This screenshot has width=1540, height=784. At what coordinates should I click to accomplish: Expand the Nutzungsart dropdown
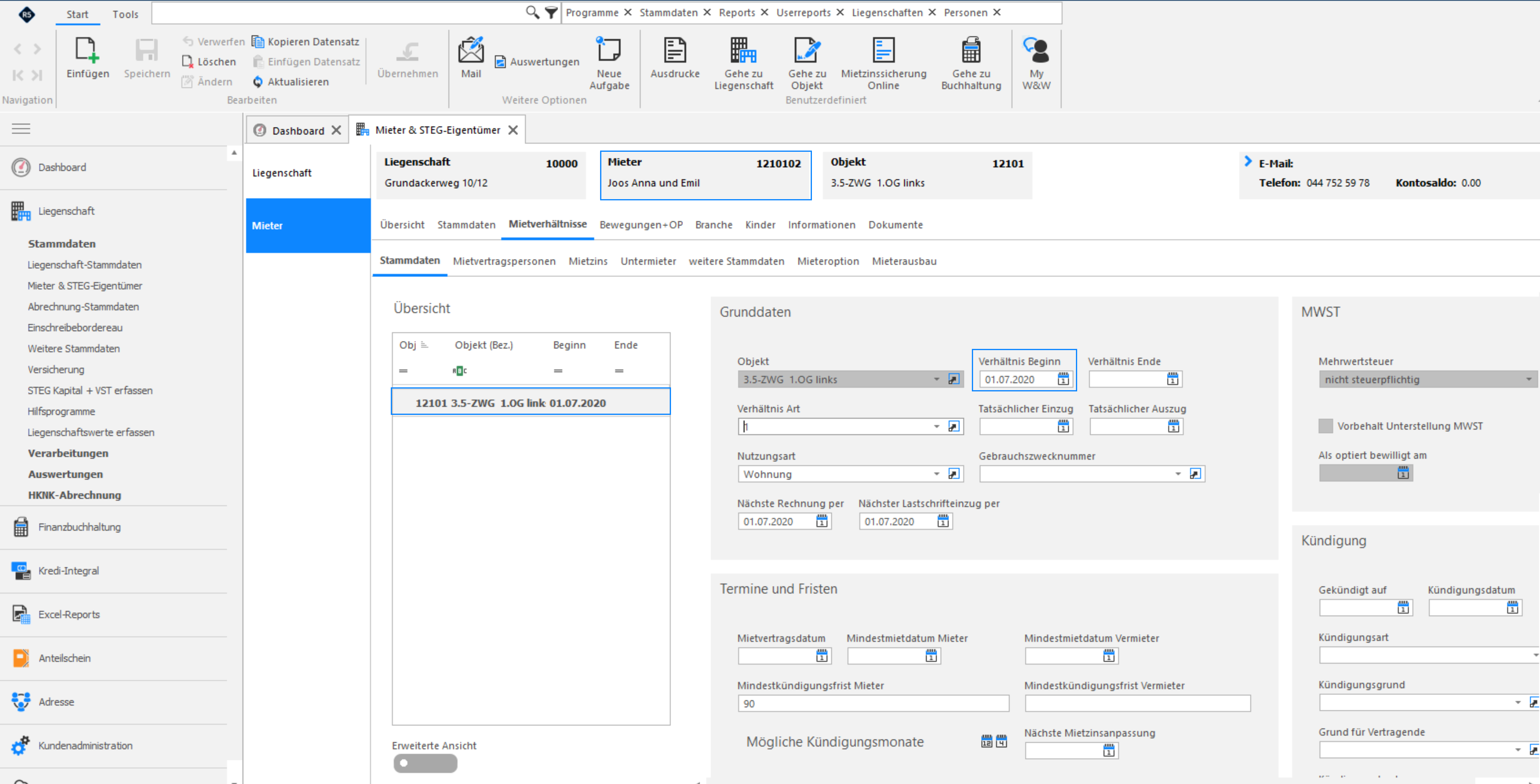(936, 474)
